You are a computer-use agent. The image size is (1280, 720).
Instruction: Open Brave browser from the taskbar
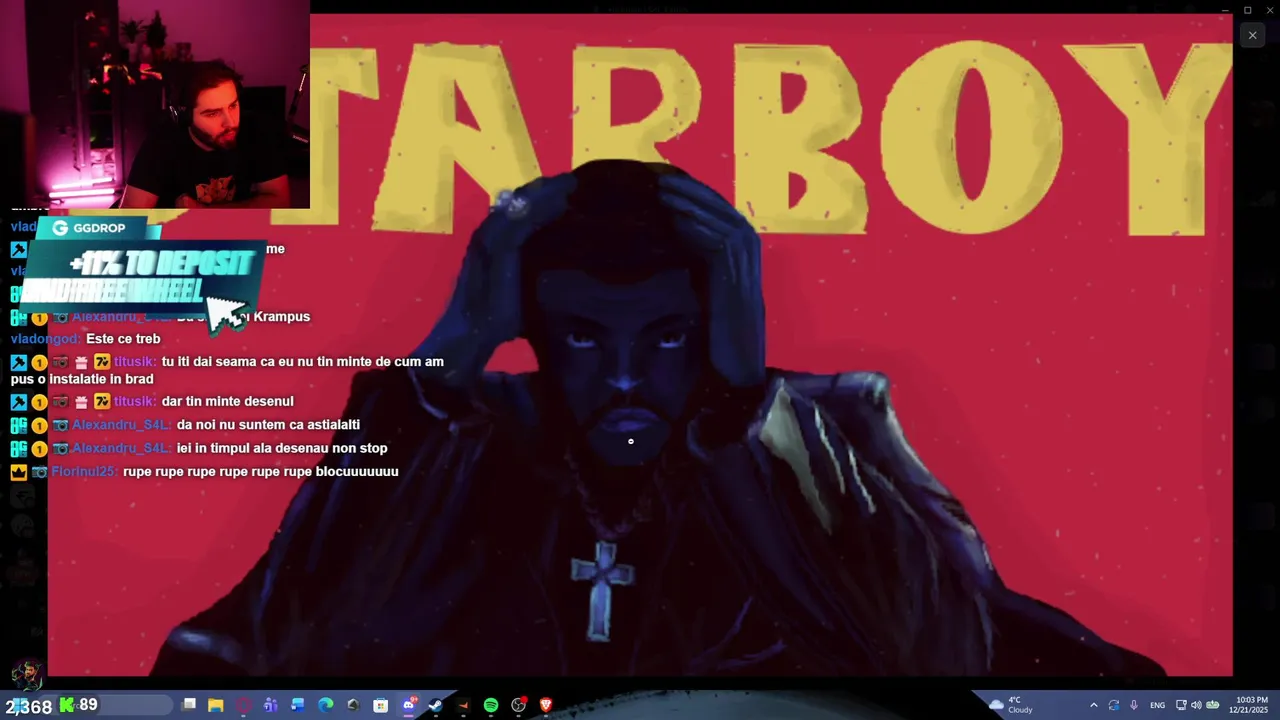tap(546, 705)
